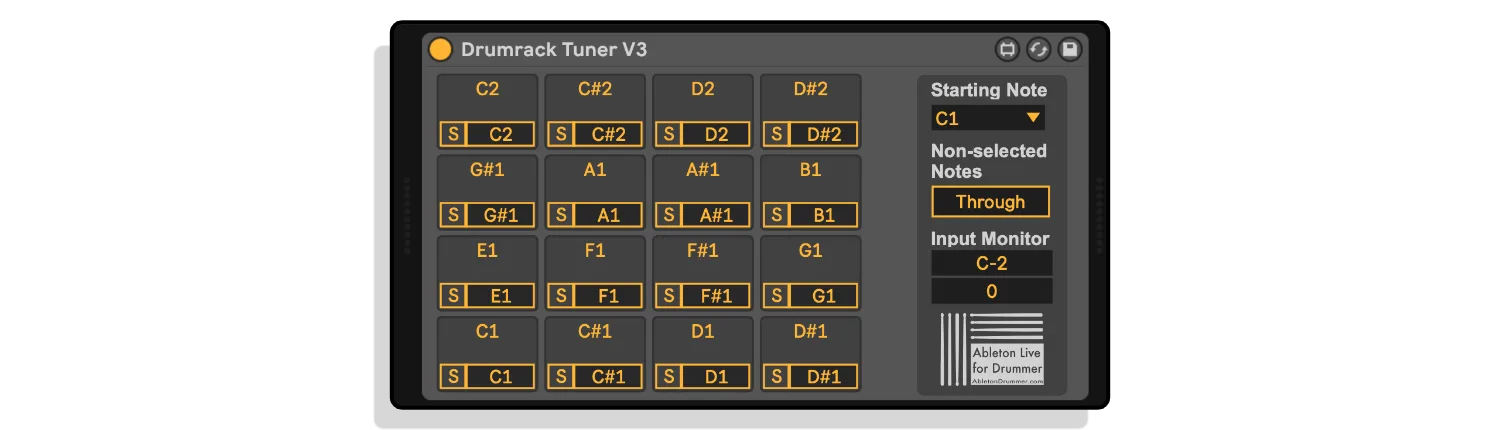Click the D#1 pad heading label
The width and height of the screenshot is (1500, 430).
[811, 332]
